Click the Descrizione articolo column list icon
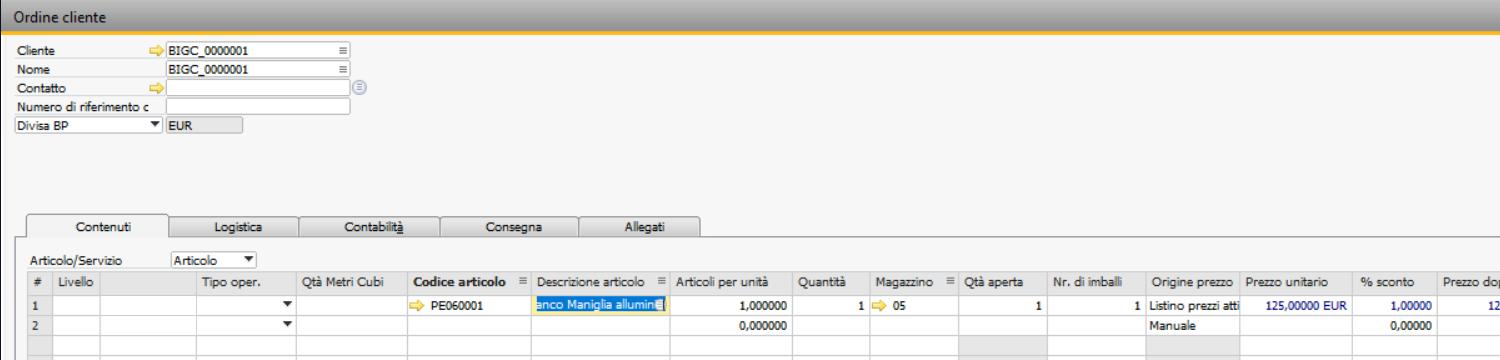The image size is (1500, 360). click(661, 282)
